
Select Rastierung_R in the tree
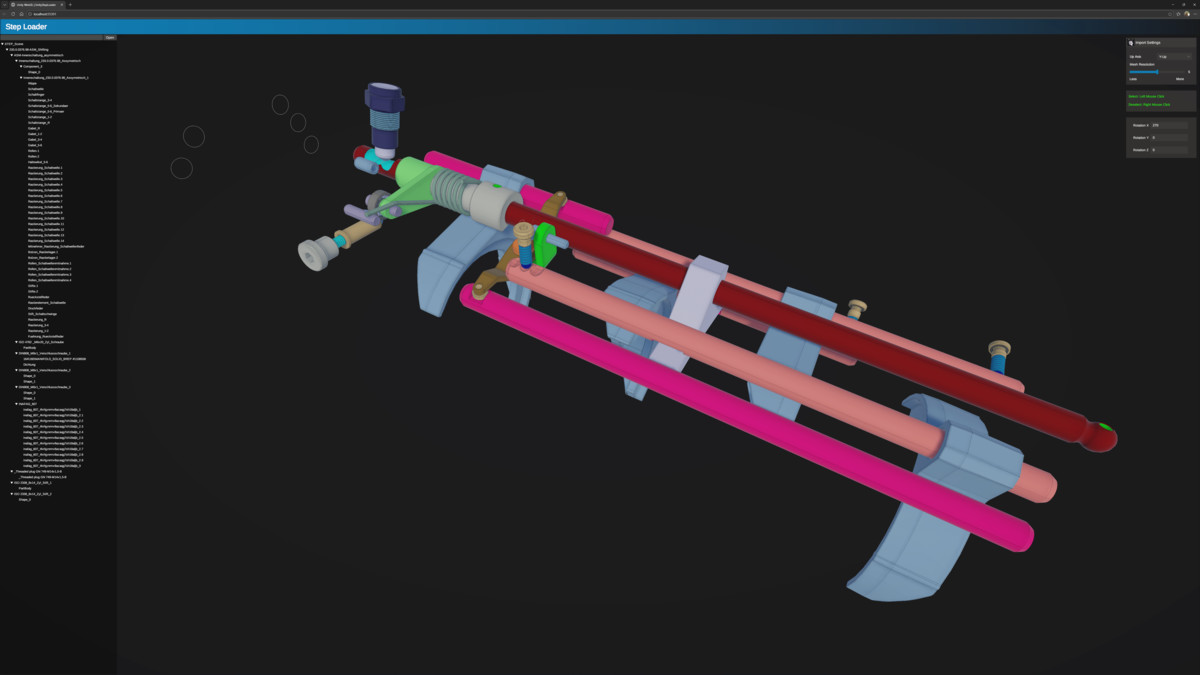pos(38,320)
